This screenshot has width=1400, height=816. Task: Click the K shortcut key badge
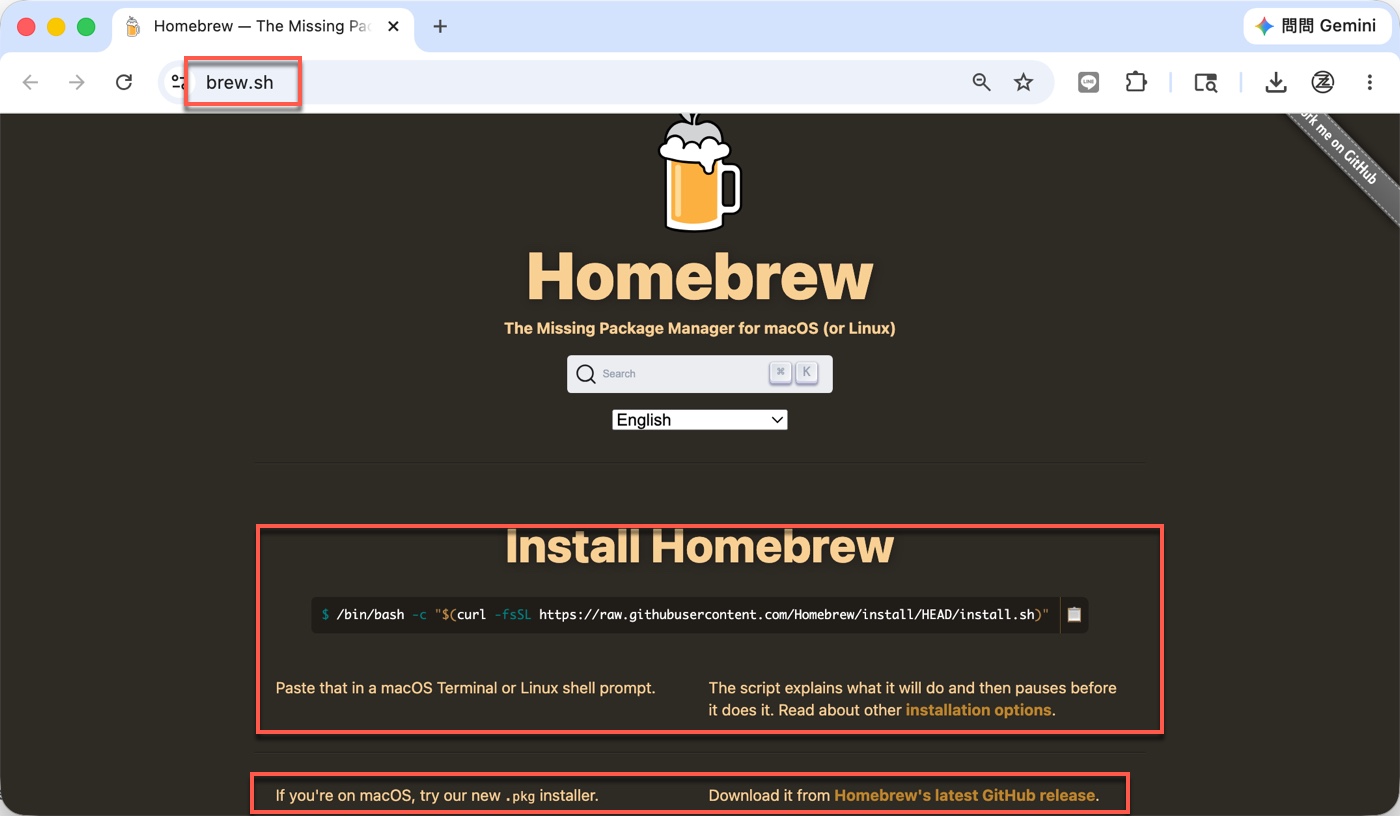click(x=806, y=372)
